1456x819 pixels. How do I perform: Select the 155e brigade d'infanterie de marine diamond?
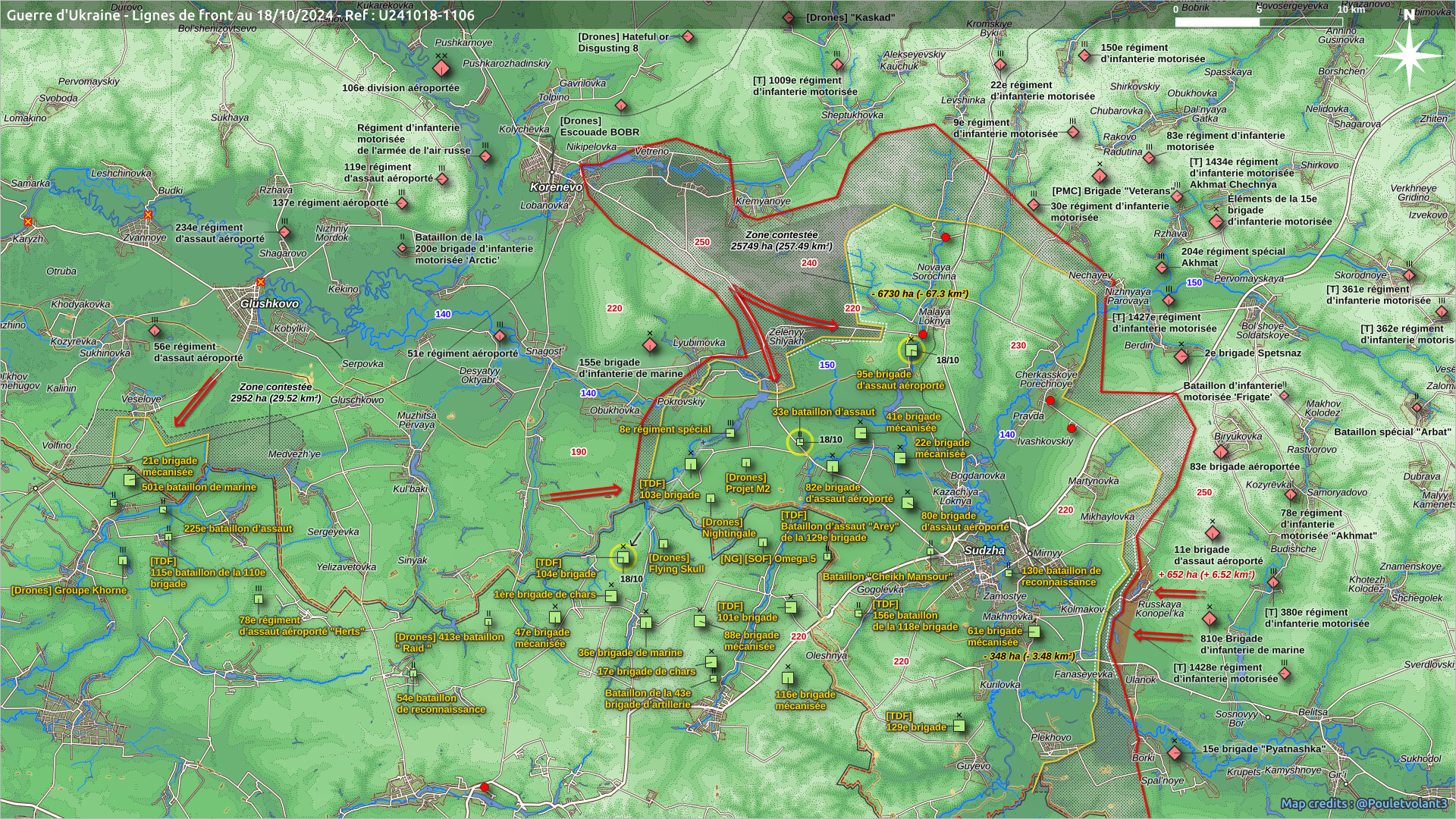650,346
